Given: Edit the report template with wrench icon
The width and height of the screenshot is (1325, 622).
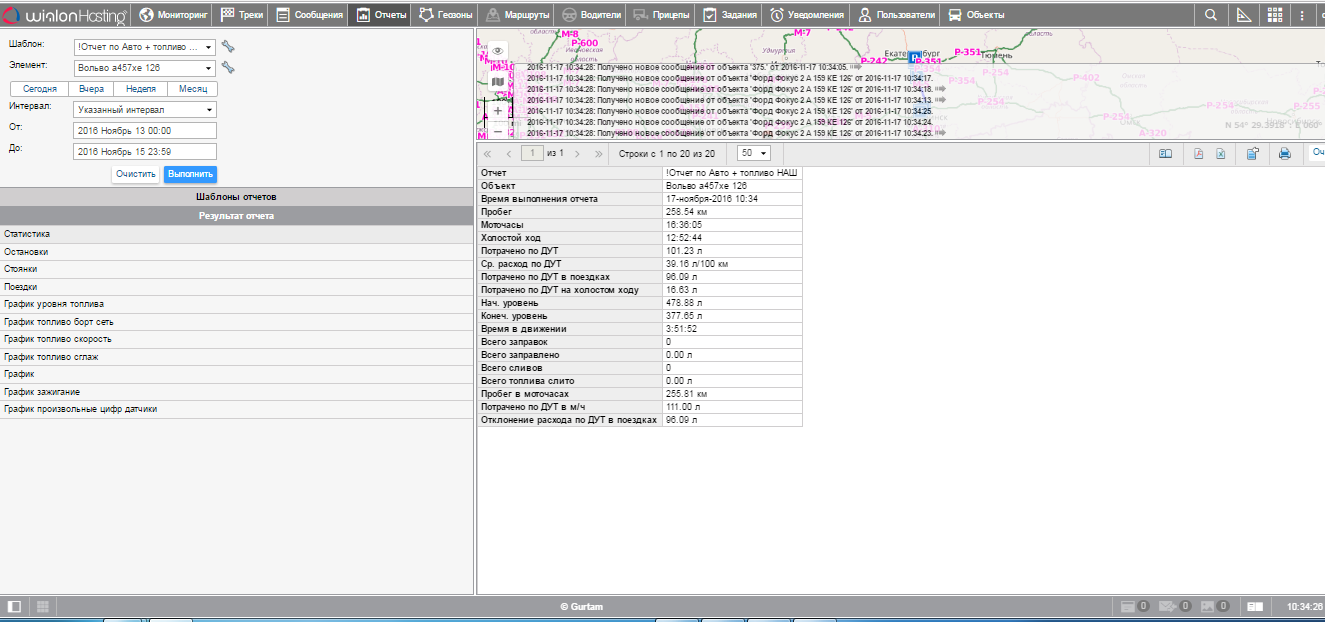Looking at the screenshot, I should (x=228, y=47).
